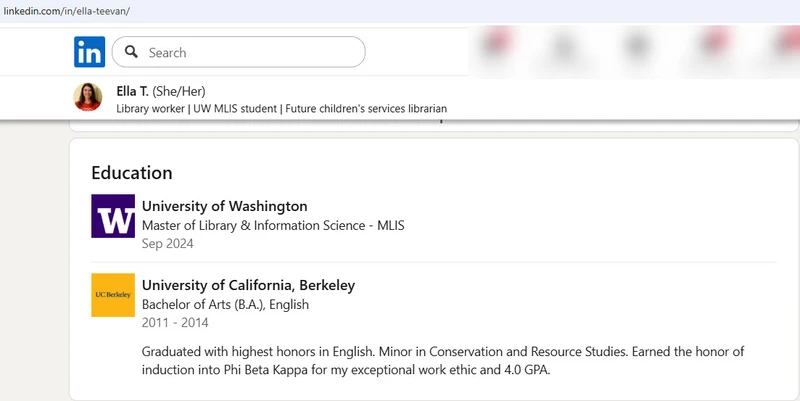800x401 pixels.
Task: Open Ella T.'s profile photo in header
Action: coord(88,98)
